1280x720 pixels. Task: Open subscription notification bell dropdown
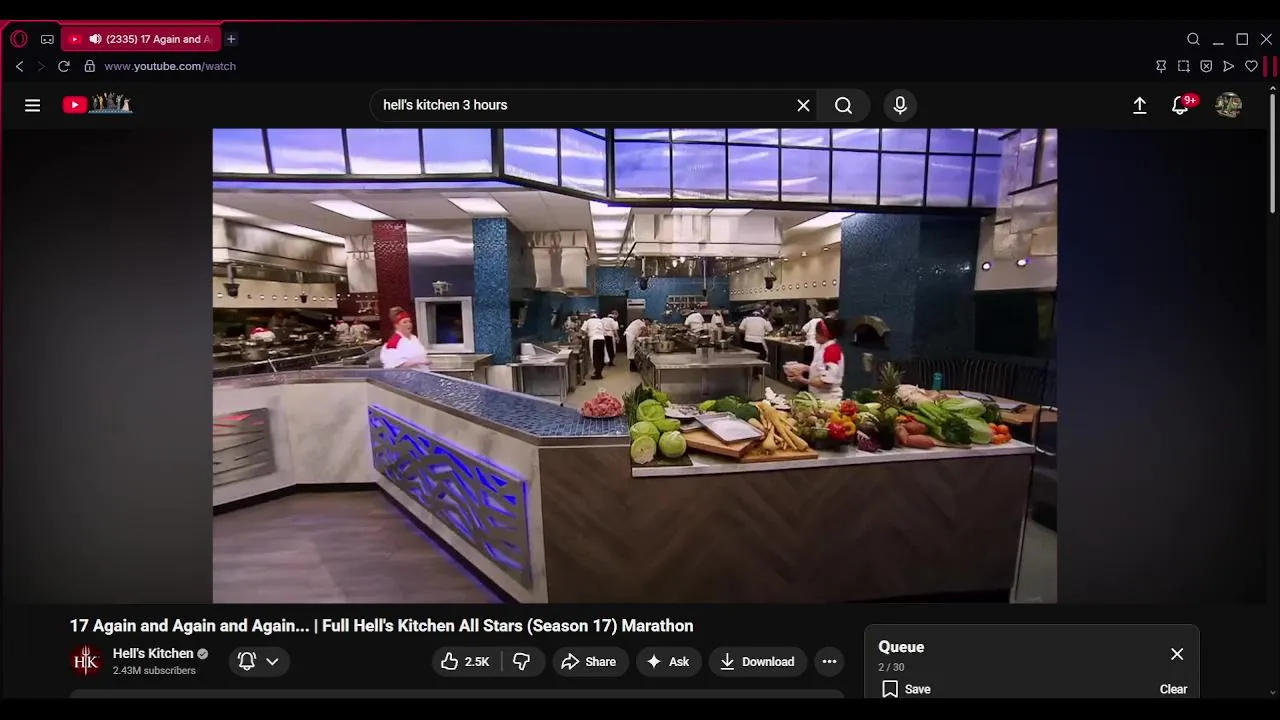point(259,661)
